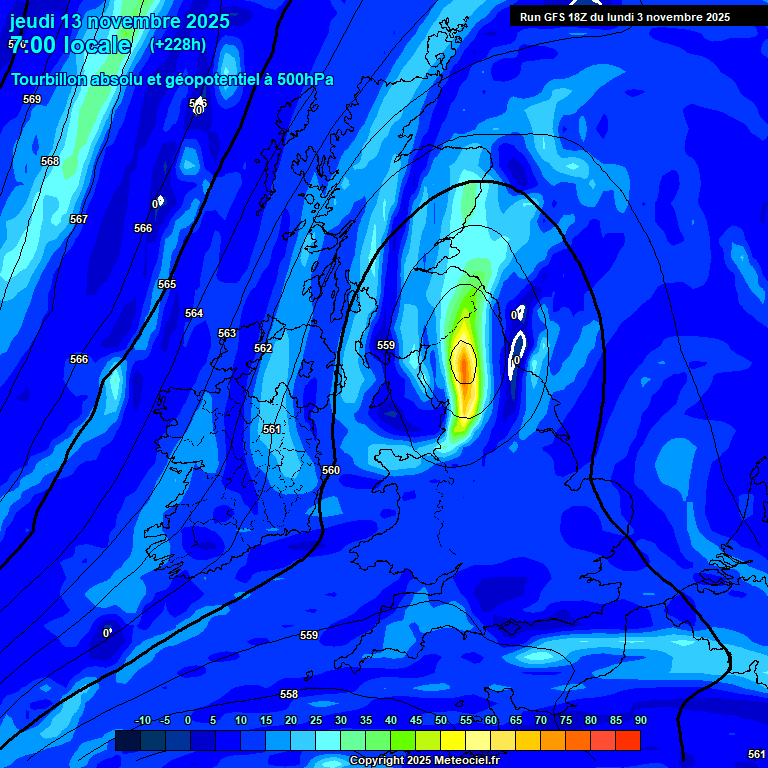
Task: Click the (+228h) forecast offset label
Action: point(177,45)
